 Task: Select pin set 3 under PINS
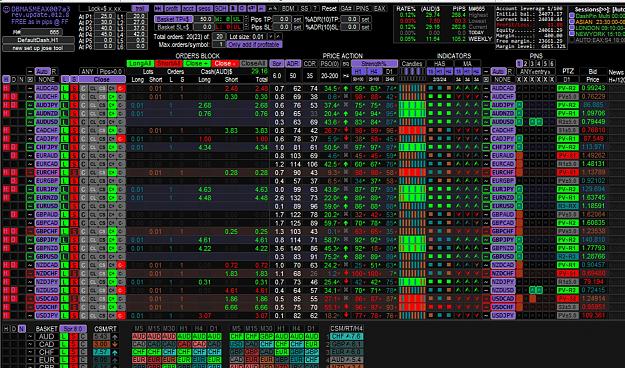pos(533,64)
